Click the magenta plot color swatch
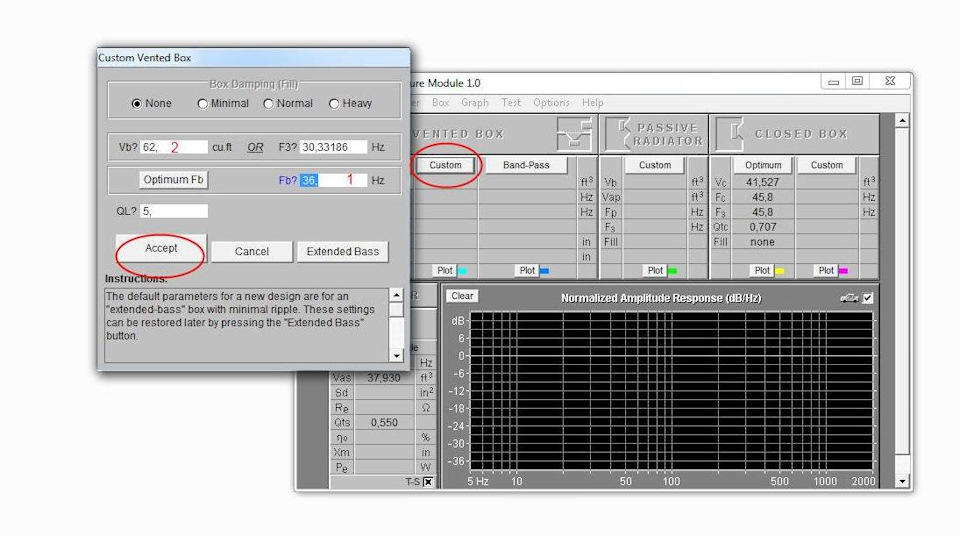960x536 pixels. click(844, 271)
